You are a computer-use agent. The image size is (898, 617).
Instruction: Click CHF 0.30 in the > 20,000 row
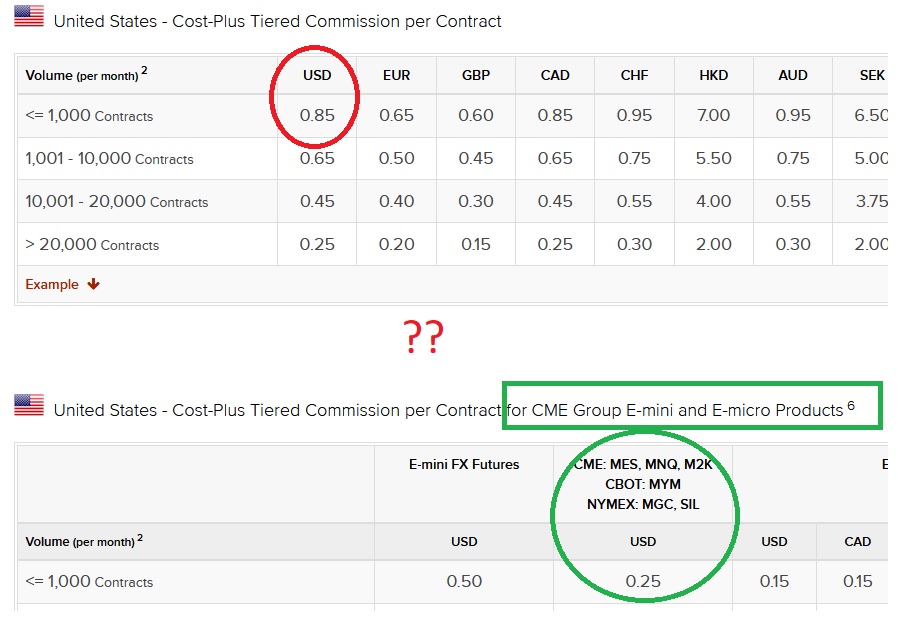[x=635, y=244]
